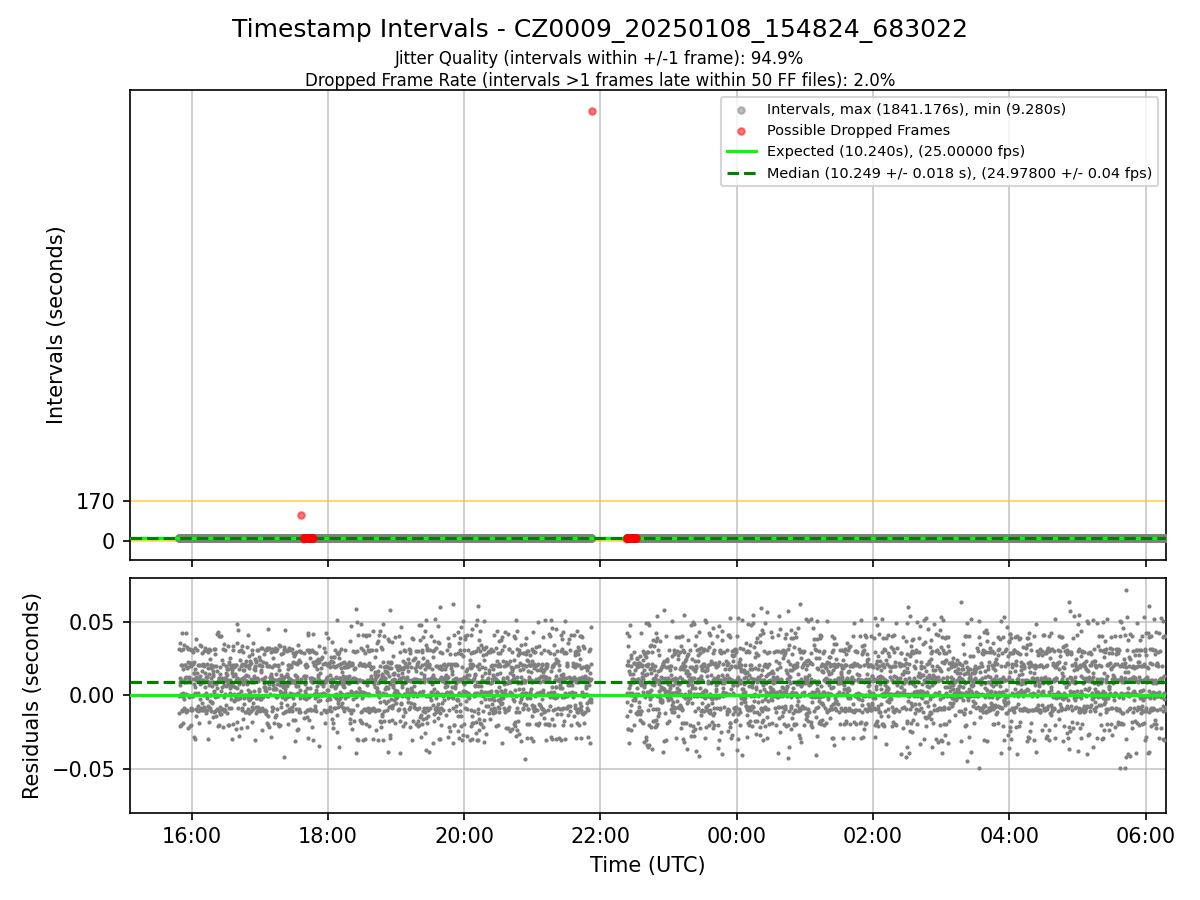Click the '04:00' x-axis tick label
This screenshot has width=1200, height=900.
[x=1009, y=834]
